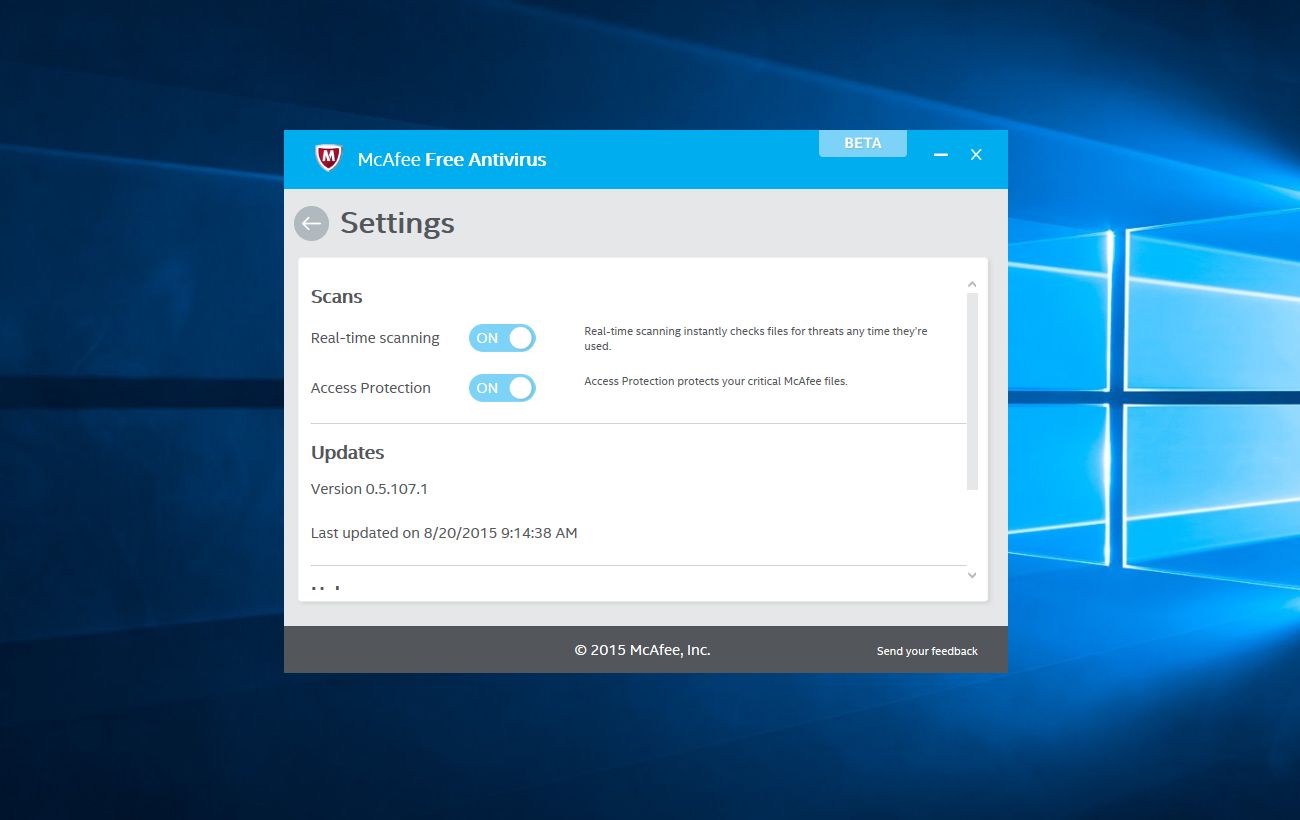Click the © 2015 McAfee, Inc. text
This screenshot has height=820, width=1300.
pos(642,650)
